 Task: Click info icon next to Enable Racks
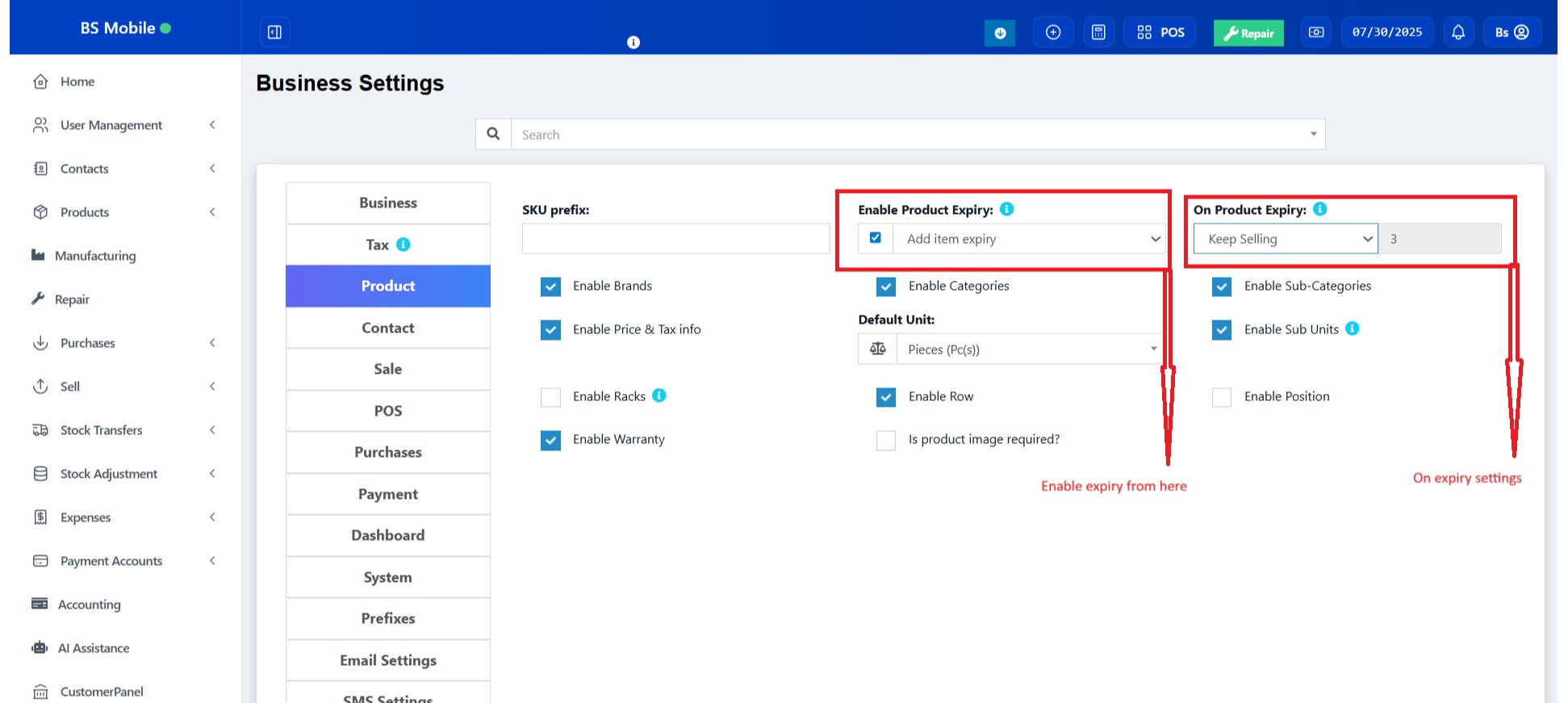[x=659, y=395]
